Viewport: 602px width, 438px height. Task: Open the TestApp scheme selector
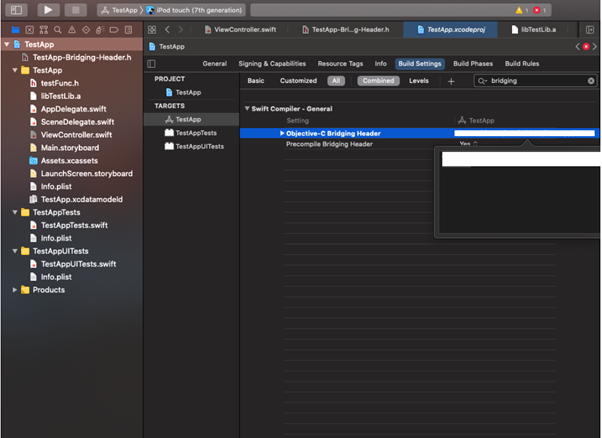coord(119,10)
